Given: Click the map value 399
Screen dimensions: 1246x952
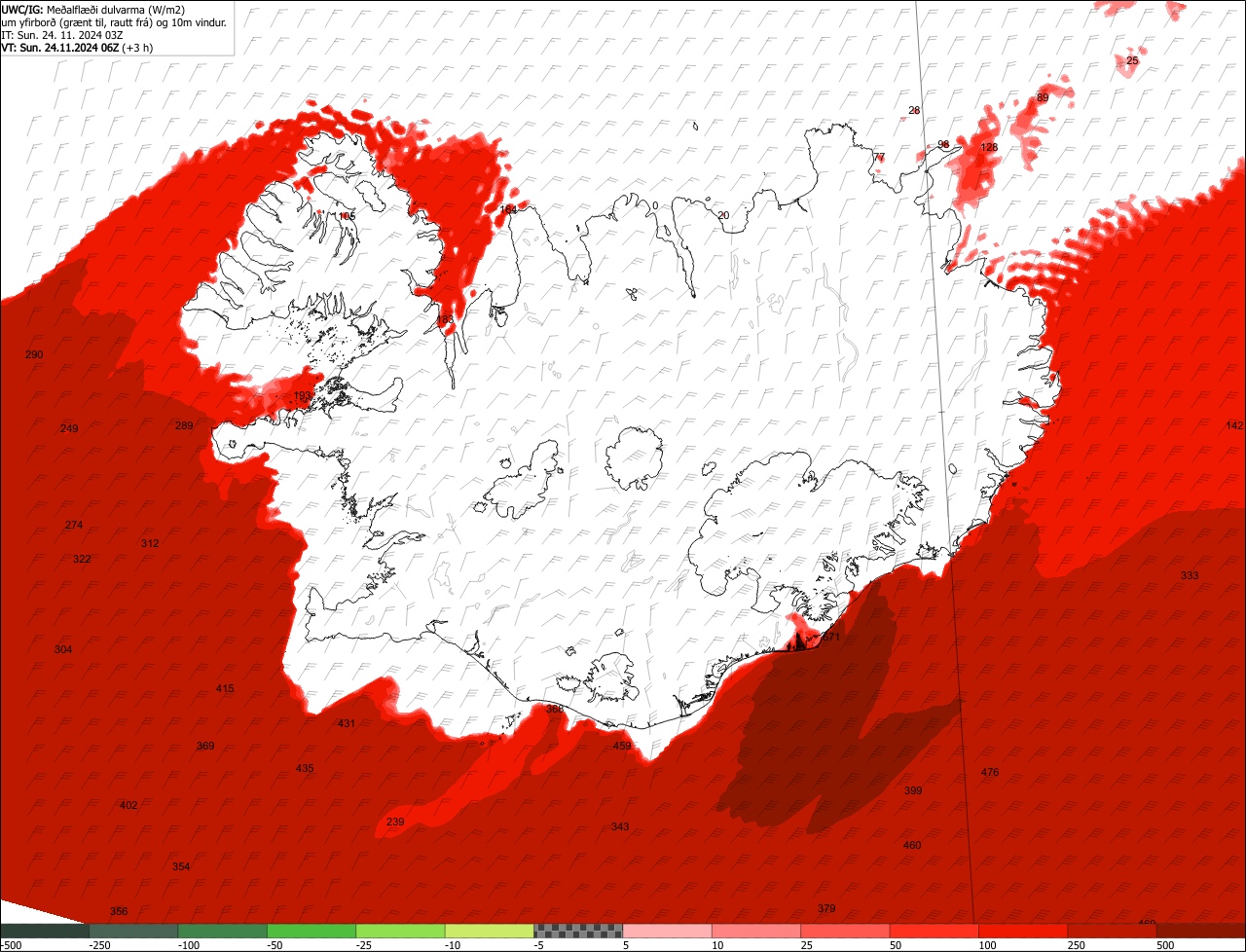Looking at the screenshot, I should 913,790.
